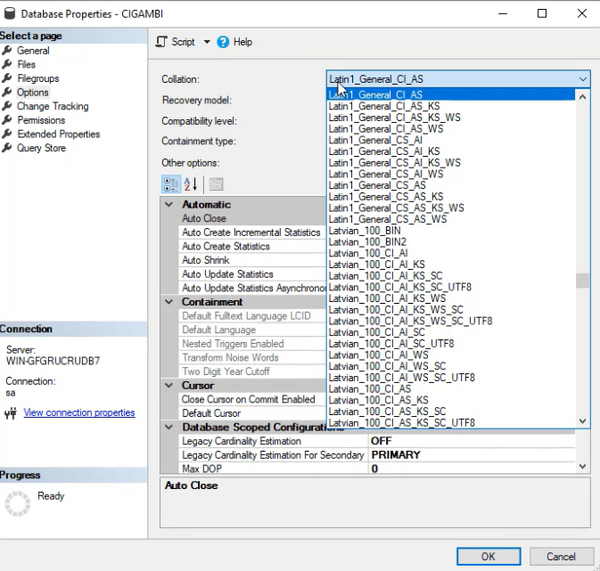Click View connection properties link
The image size is (600, 571).
tap(79, 413)
